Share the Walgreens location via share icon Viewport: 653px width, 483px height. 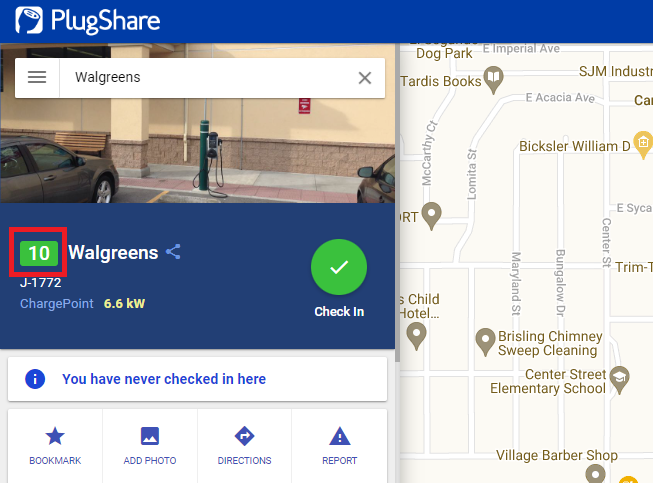pos(173,252)
